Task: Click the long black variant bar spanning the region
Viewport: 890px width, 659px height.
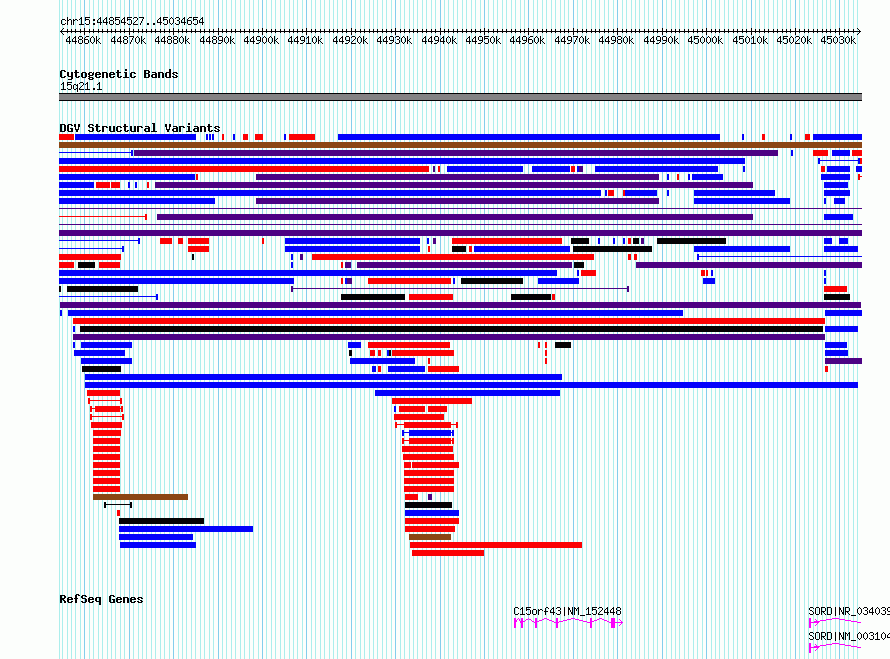Action: 452,329
